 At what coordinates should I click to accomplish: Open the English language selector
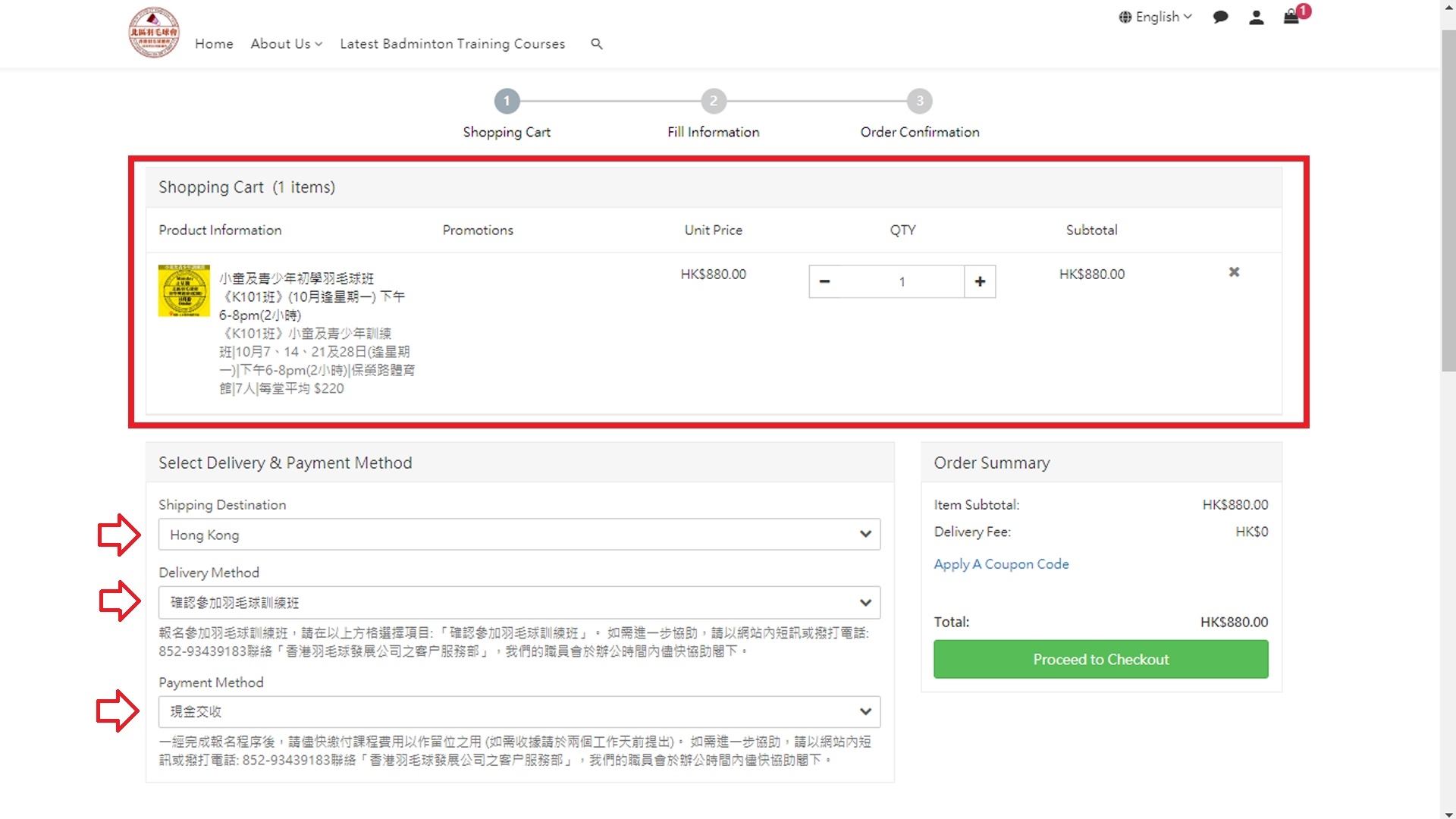[1156, 17]
